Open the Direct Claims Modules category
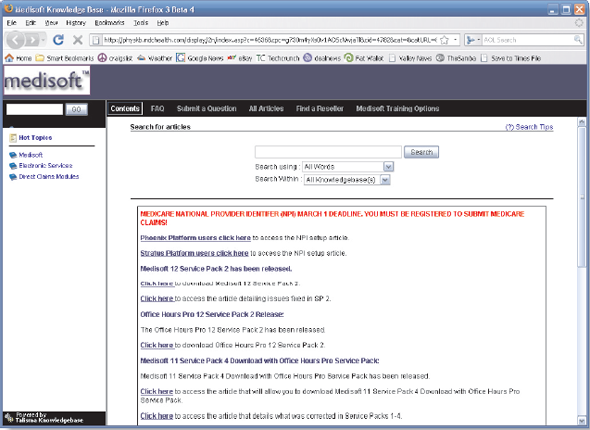590x430 pixels. point(49,176)
